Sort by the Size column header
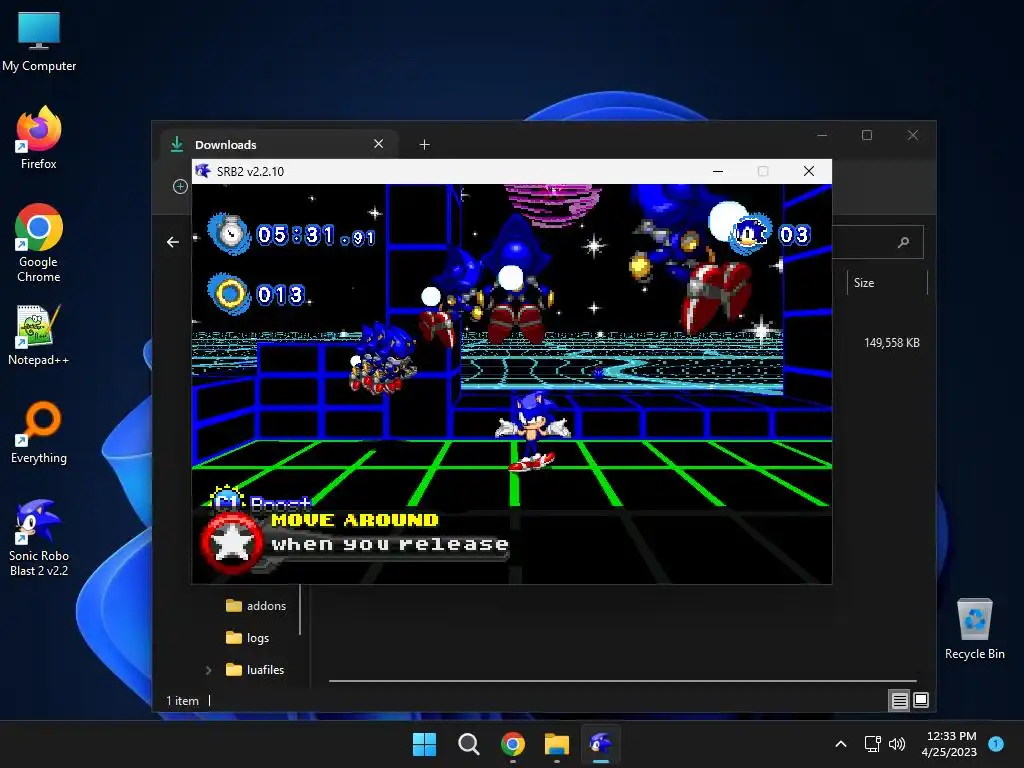1024x768 pixels. pyautogui.click(x=887, y=283)
